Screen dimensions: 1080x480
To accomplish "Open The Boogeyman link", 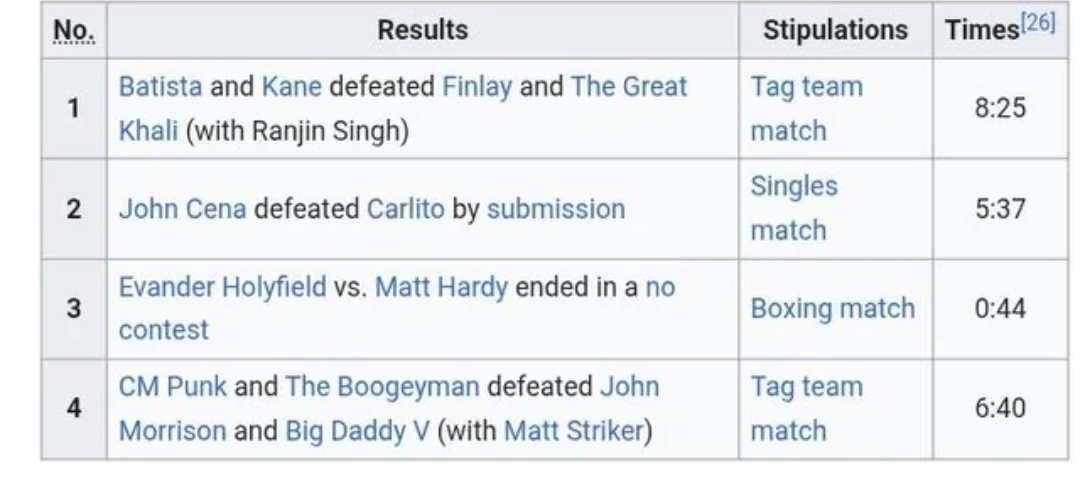I will (382, 386).
